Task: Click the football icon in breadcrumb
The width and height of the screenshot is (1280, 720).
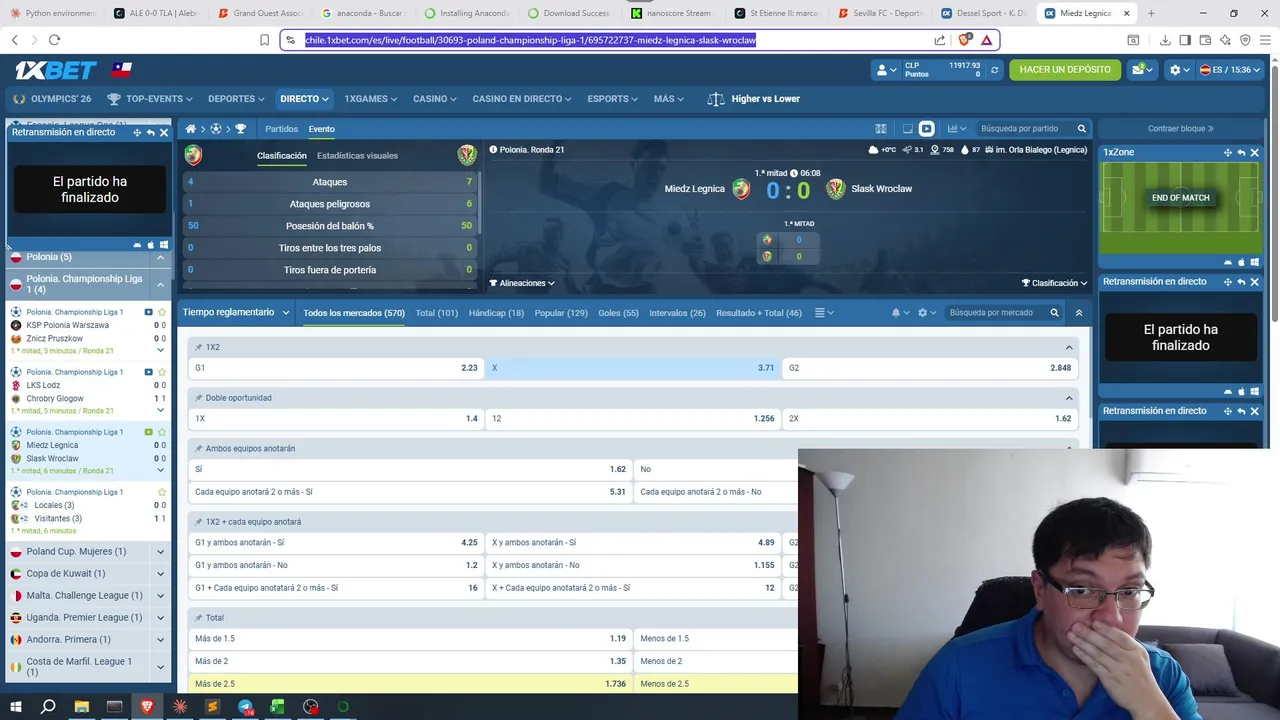Action: [215, 129]
